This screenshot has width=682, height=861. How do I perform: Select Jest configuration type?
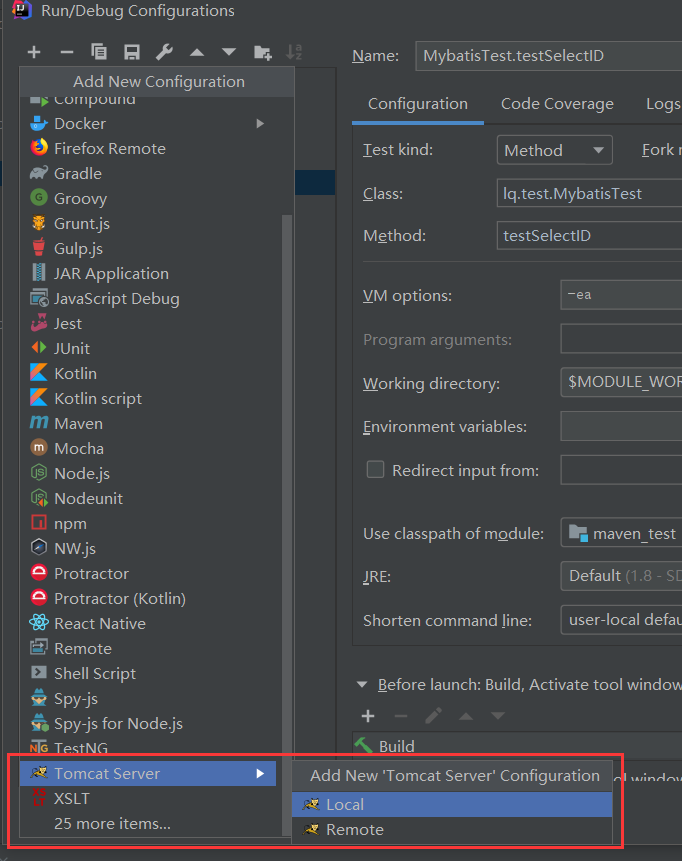148,323
